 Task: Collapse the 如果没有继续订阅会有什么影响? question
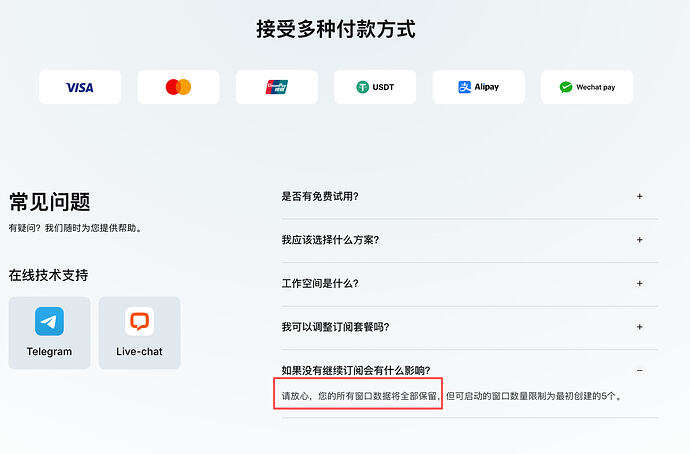(470, 370)
